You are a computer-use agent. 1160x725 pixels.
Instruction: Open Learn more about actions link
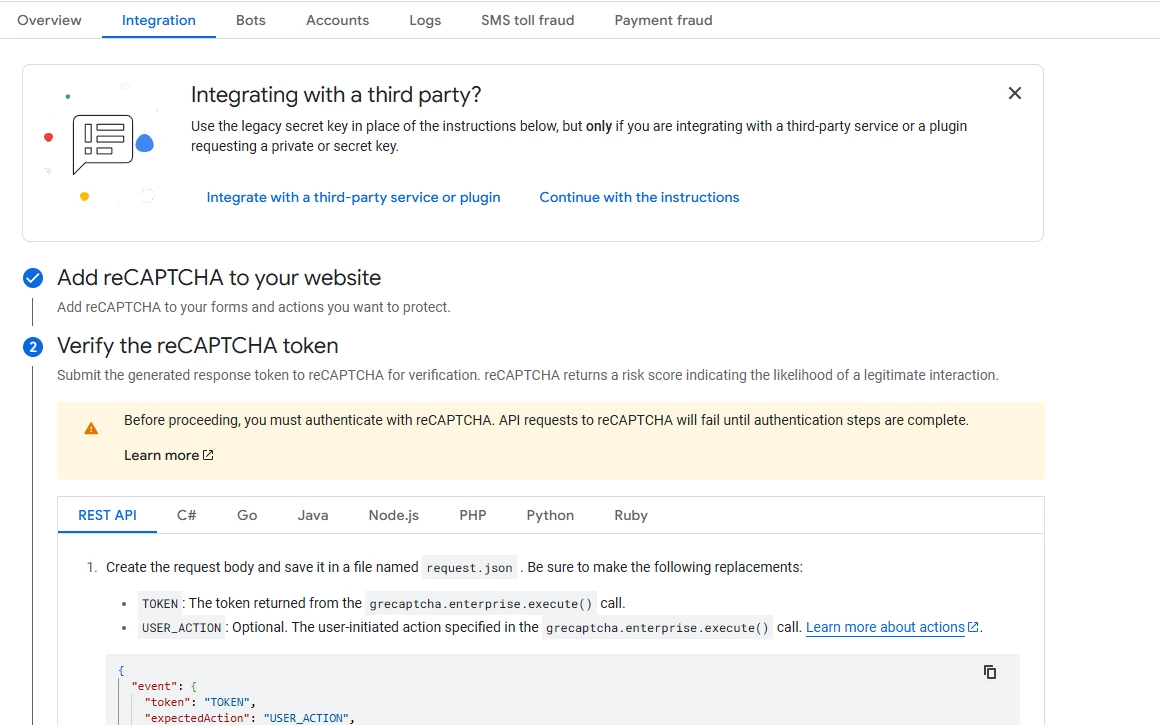(x=892, y=627)
